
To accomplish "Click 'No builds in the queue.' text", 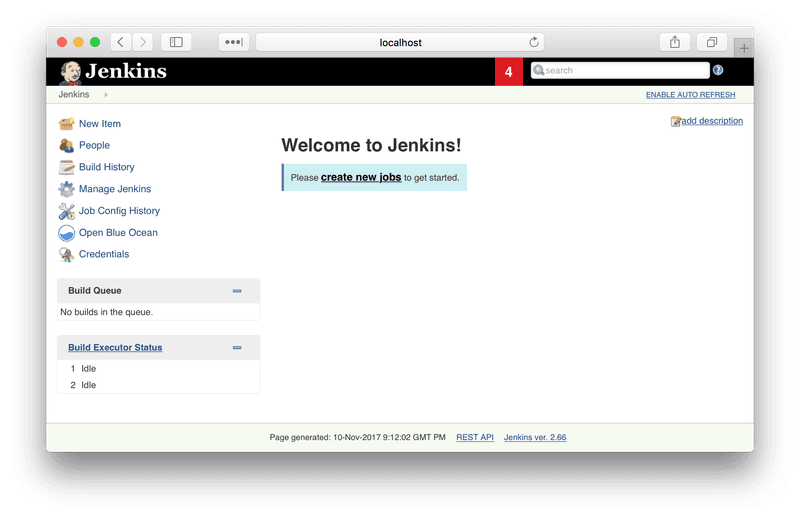I will 107,312.
